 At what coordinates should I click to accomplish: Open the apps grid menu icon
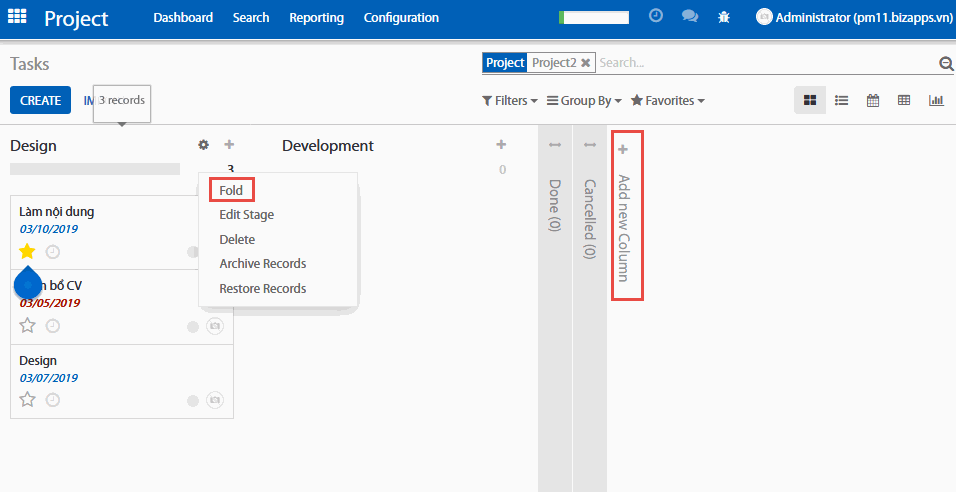point(19,17)
